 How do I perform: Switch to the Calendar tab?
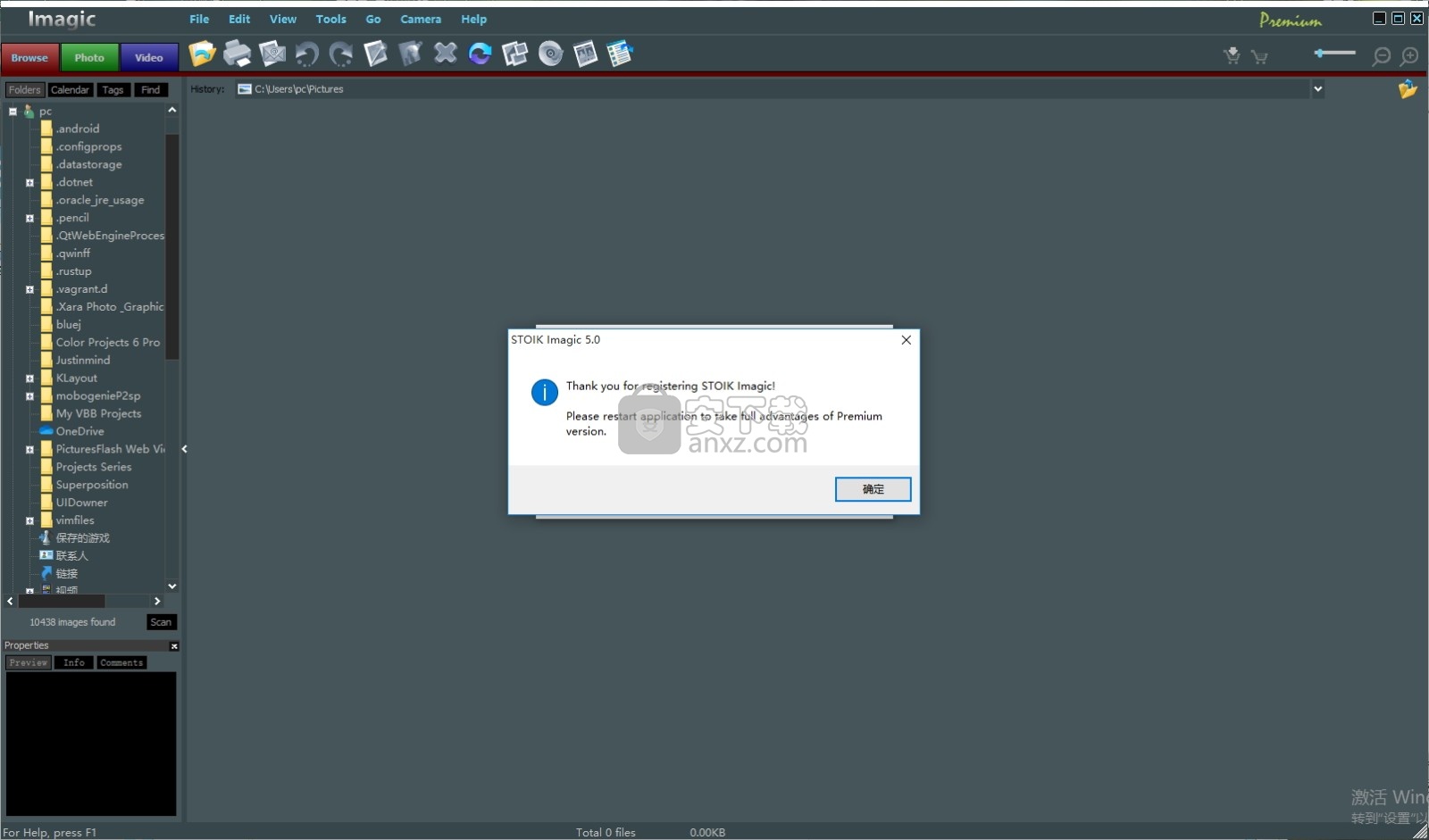point(70,90)
